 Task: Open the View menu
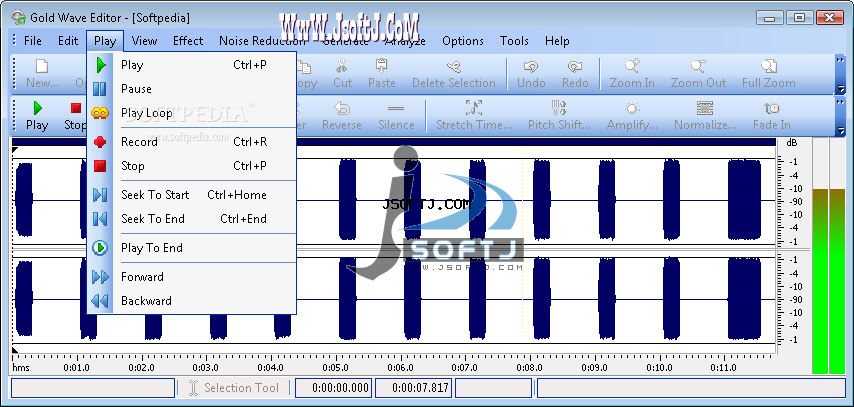tap(144, 41)
